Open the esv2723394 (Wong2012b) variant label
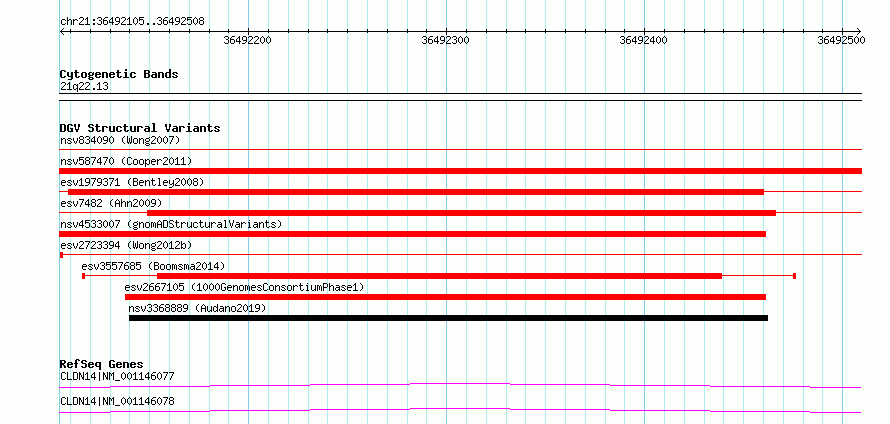This screenshot has height=424, width=890. click(x=126, y=245)
